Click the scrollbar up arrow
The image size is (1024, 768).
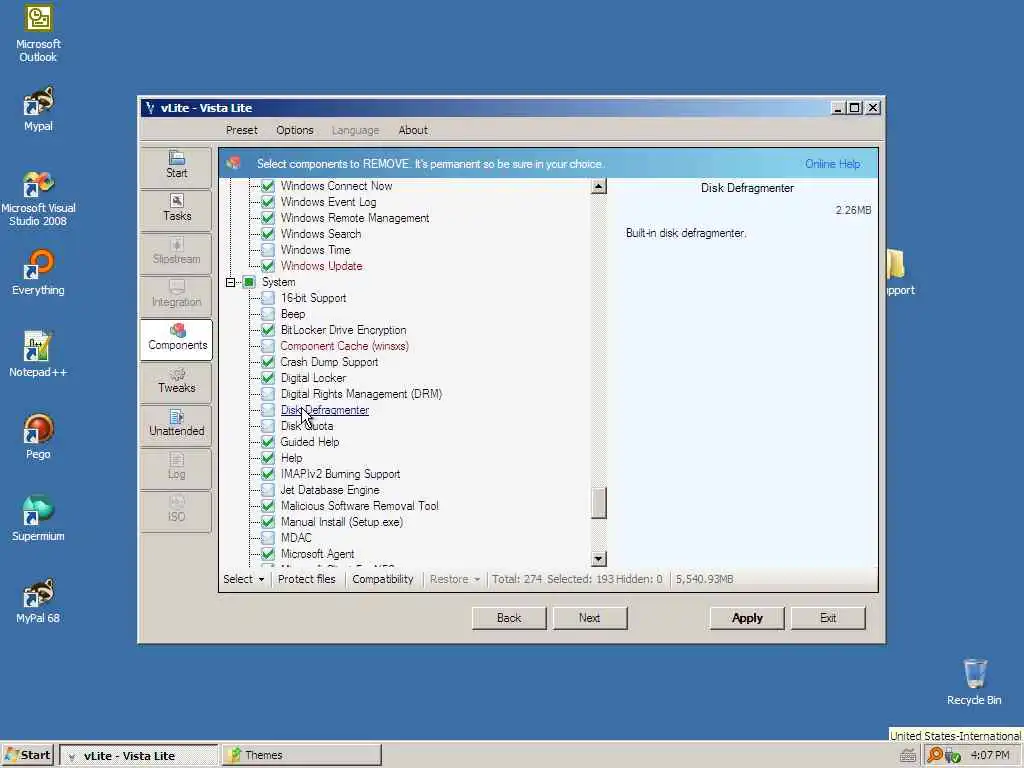coord(598,187)
